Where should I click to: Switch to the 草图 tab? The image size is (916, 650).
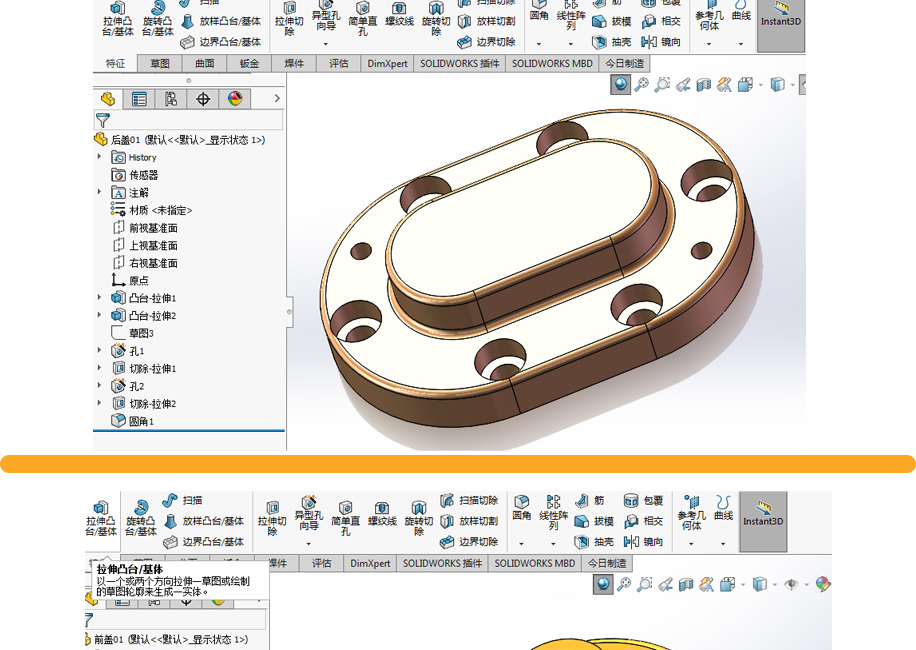point(159,64)
